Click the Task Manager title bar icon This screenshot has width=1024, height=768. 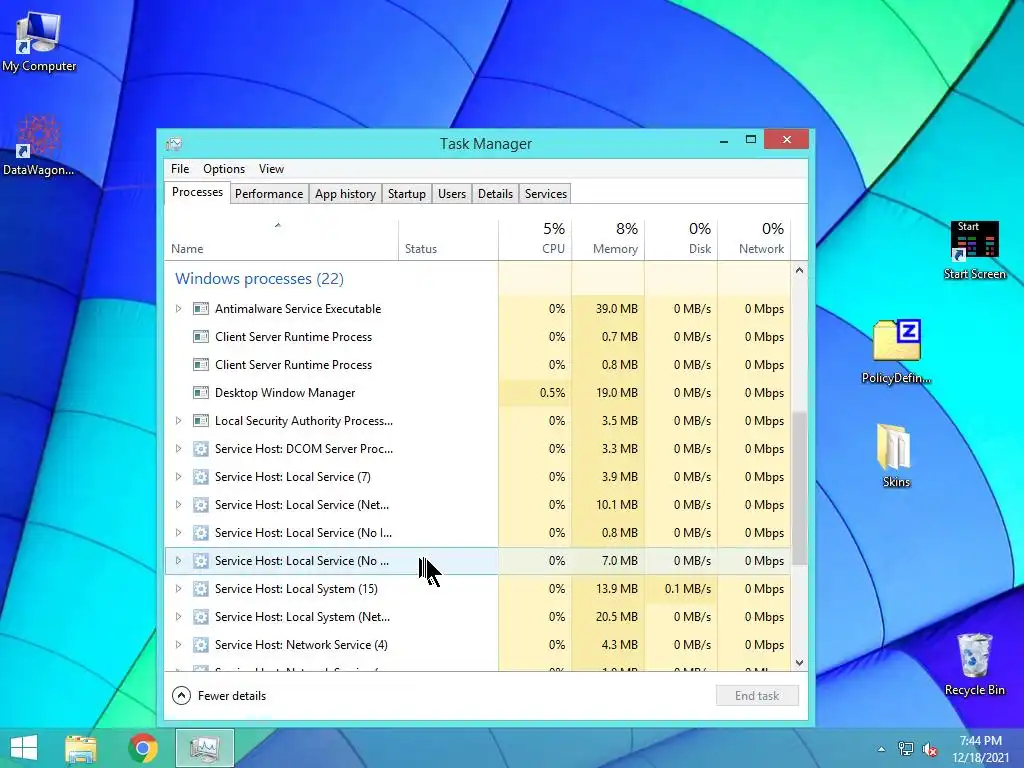point(174,144)
